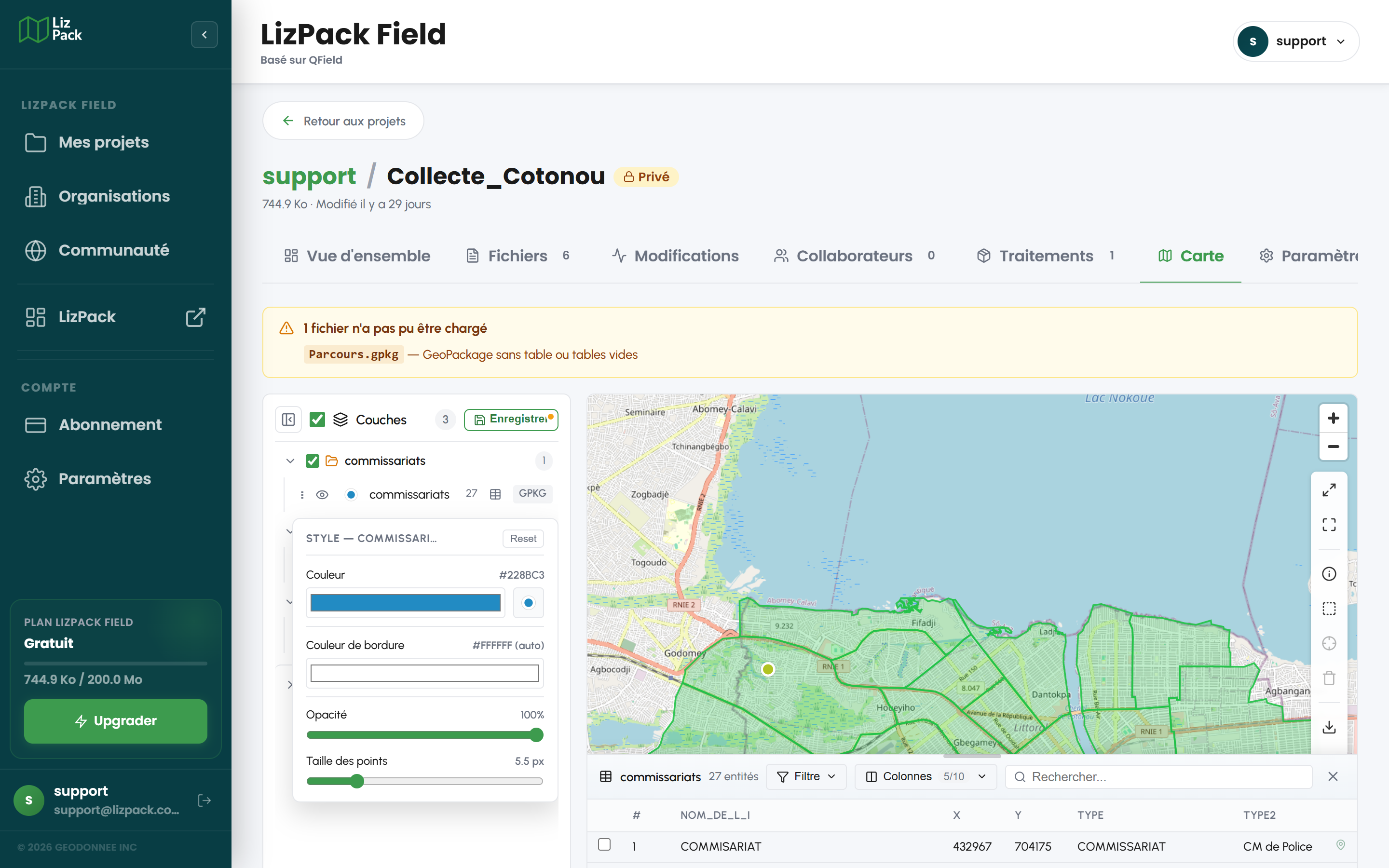Click the Opacité slider handle
Viewport: 1389px width, 868px height.
[x=536, y=735]
